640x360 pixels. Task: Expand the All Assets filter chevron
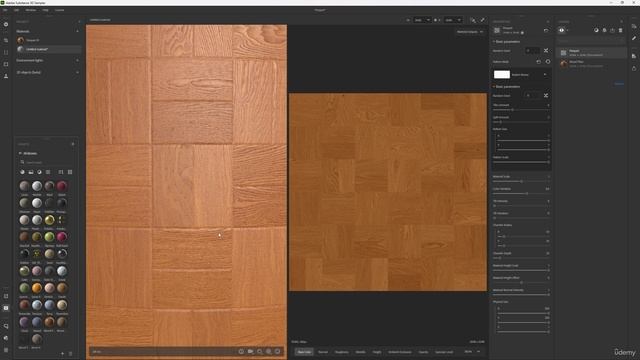coord(20,153)
